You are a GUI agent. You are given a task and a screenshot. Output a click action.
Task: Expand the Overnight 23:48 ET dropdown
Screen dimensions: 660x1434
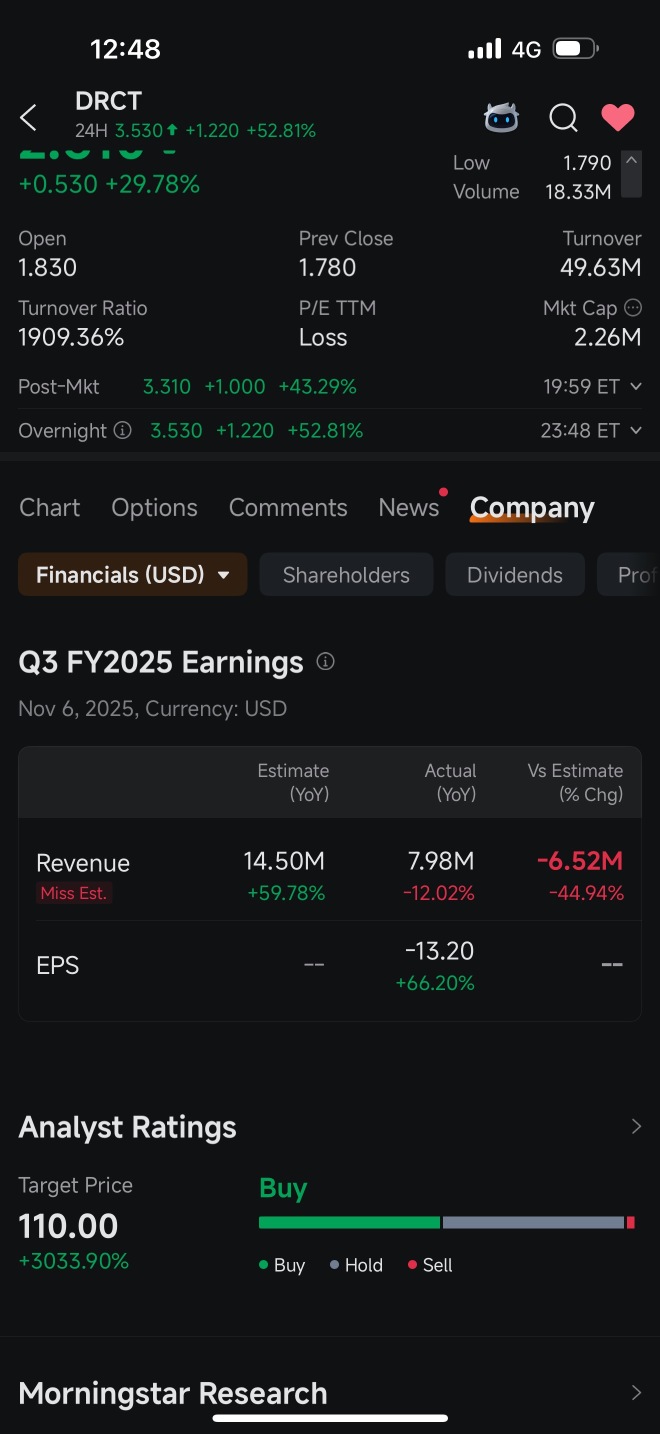[636, 431]
